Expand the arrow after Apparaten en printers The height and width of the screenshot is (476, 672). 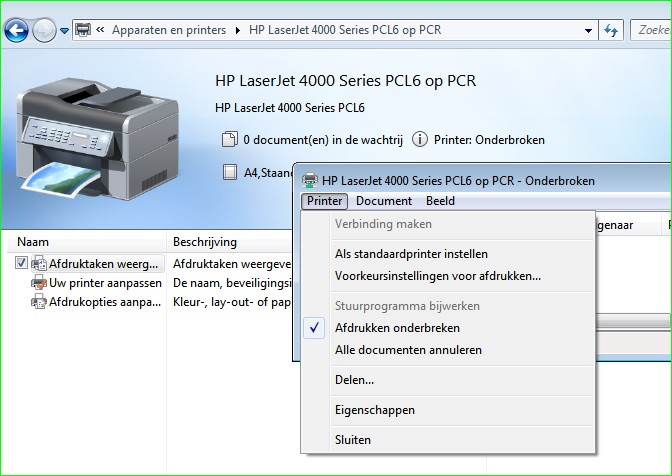pos(237,30)
